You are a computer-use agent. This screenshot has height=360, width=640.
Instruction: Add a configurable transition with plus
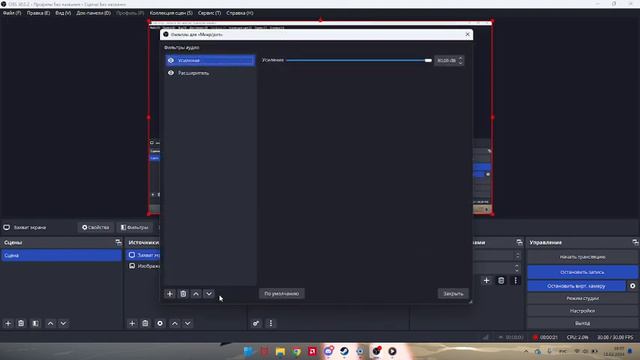pos(487,281)
